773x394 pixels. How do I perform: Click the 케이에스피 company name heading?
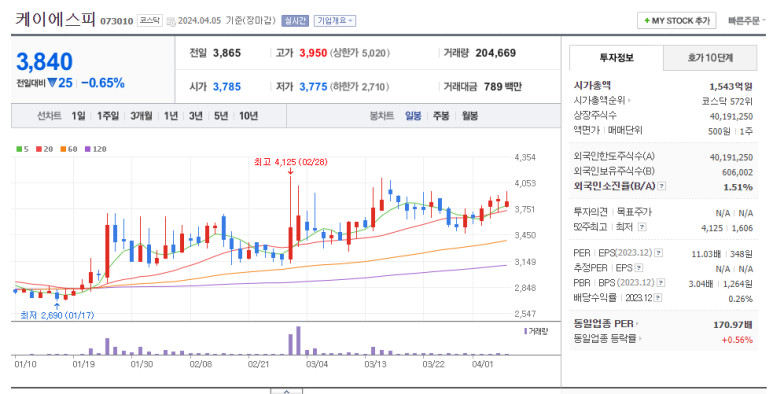click(x=55, y=19)
